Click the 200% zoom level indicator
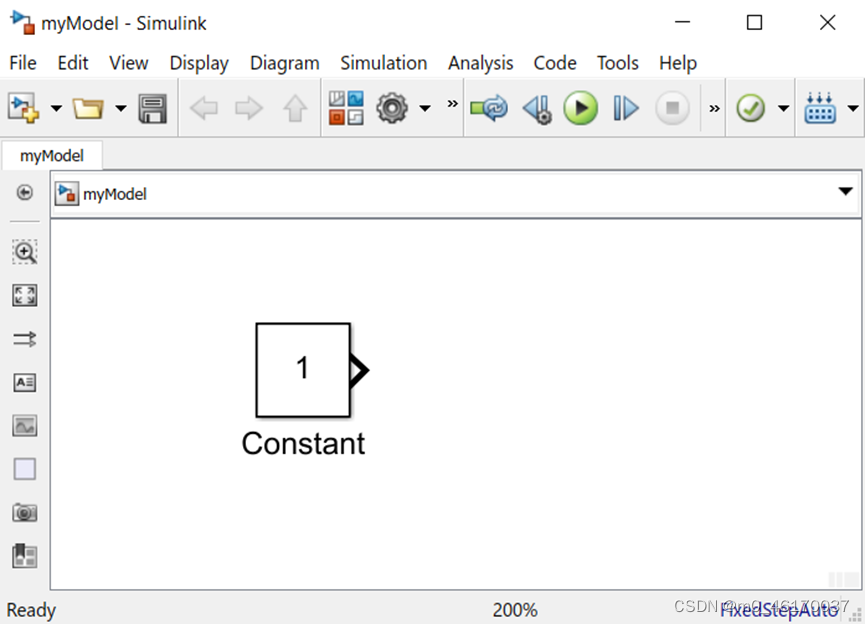Image resolution: width=865 pixels, height=624 pixels. click(x=515, y=610)
